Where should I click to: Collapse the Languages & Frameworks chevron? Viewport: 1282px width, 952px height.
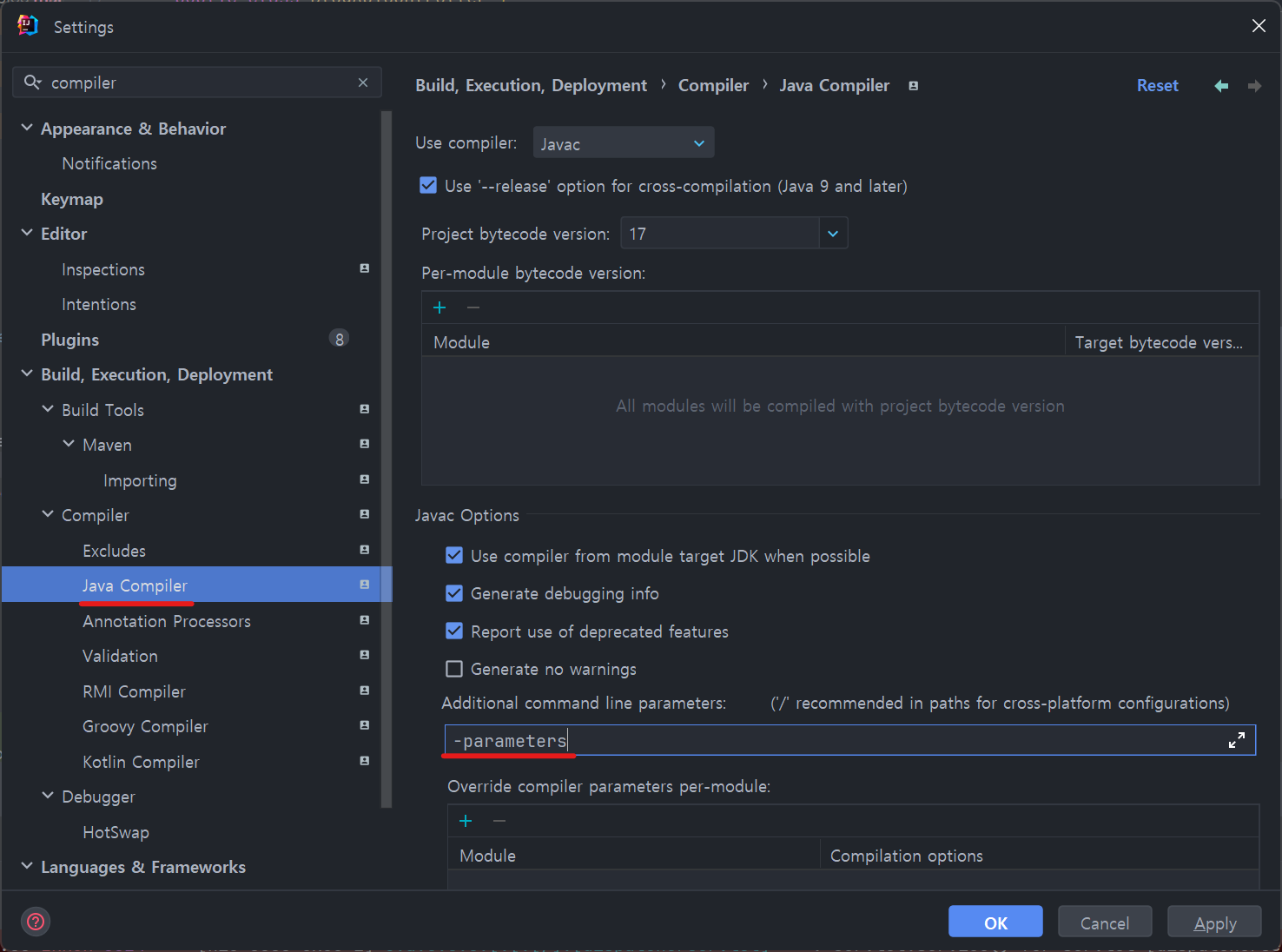click(x=27, y=866)
